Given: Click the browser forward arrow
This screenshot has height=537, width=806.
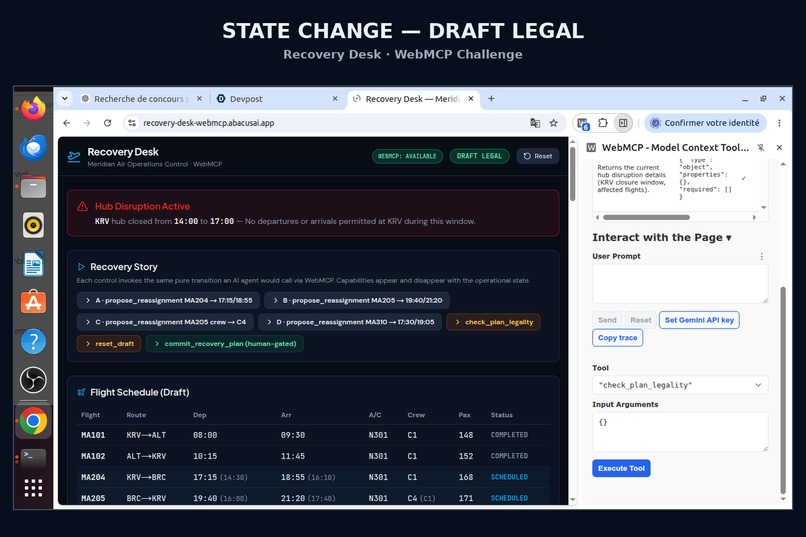Looking at the screenshot, I should [86, 123].
